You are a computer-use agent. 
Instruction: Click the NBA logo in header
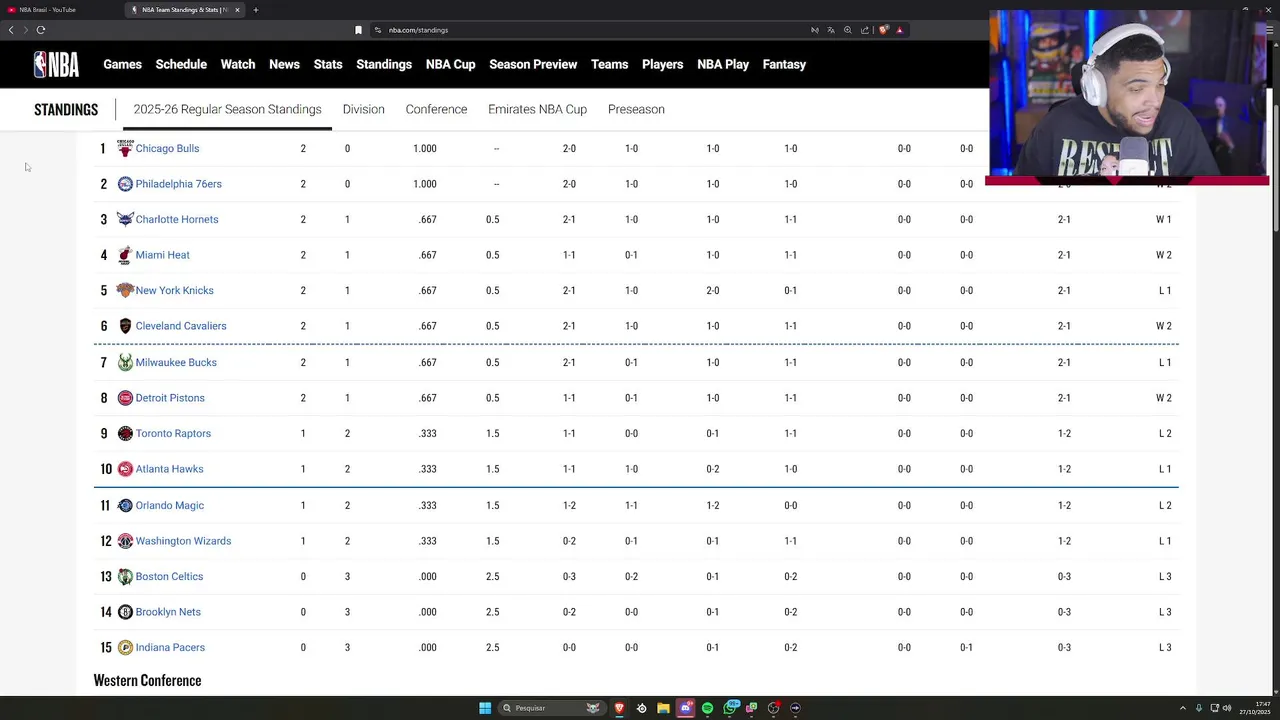coord(56,64)
